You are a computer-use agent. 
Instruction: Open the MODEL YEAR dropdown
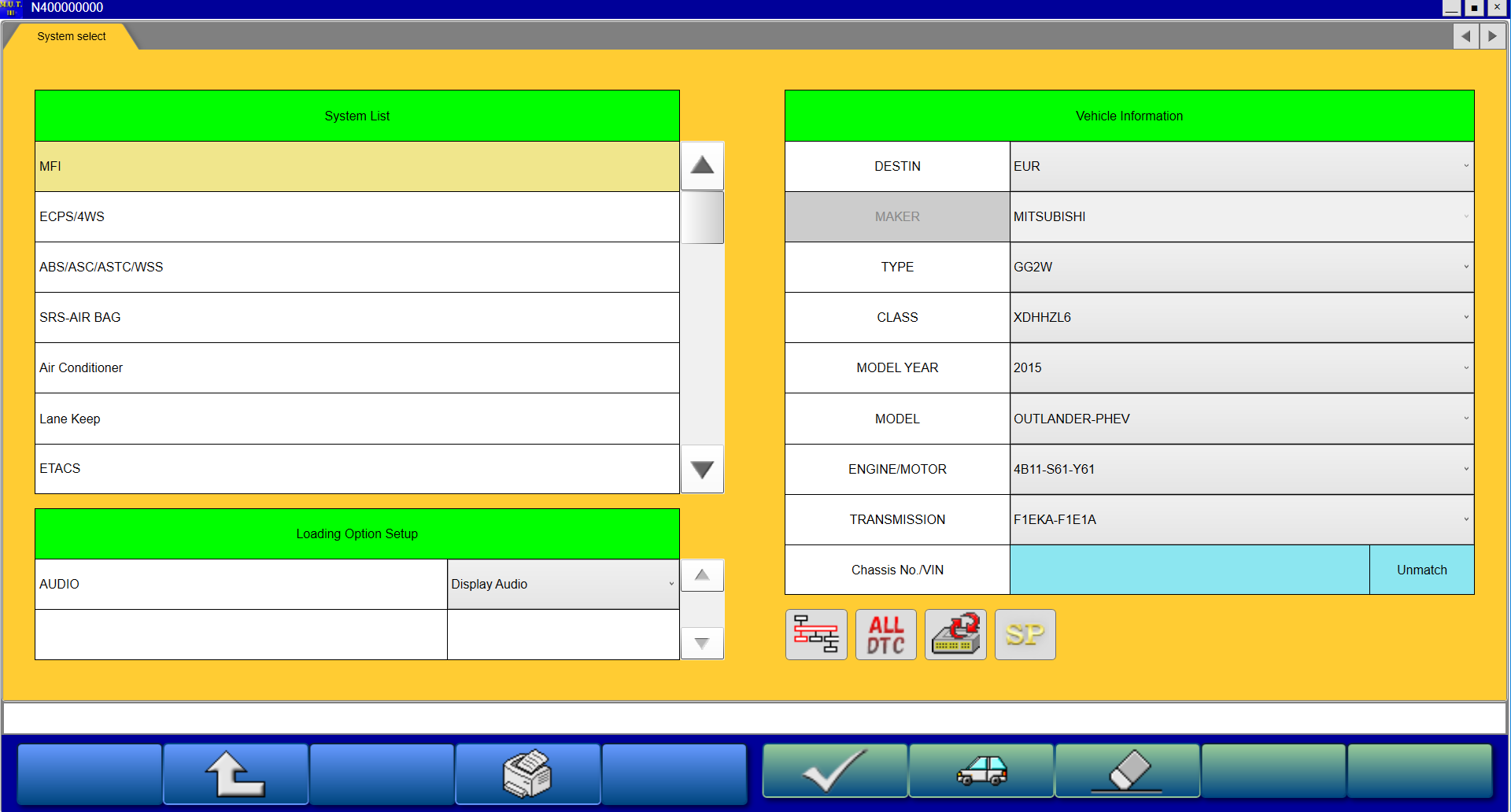1241,367
